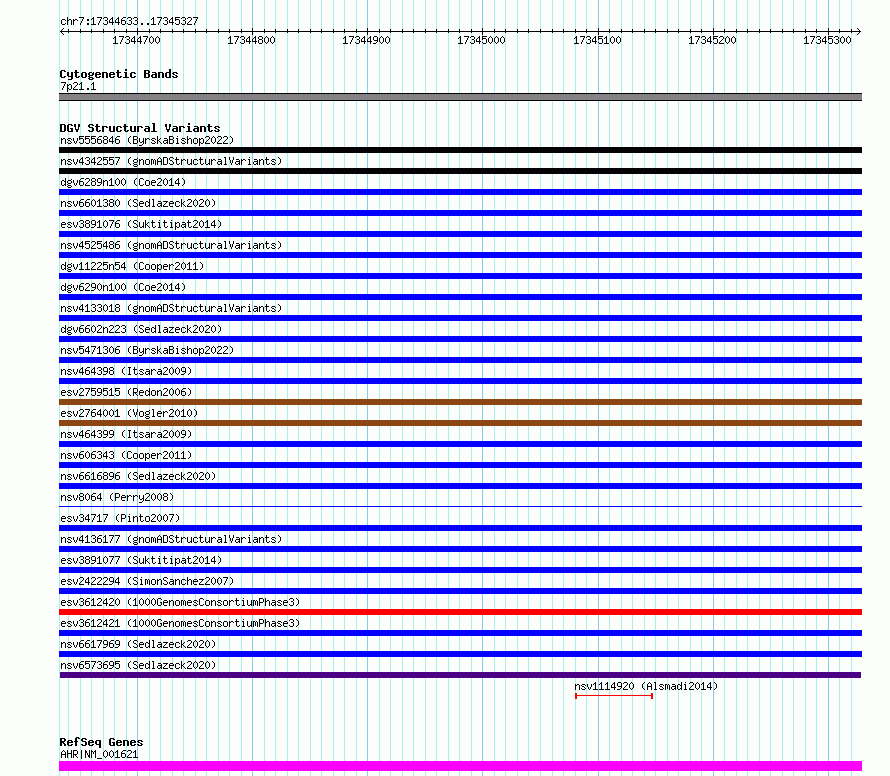Click the ruler's left arrow end
The image size is (890, 776).
coord(62,32)
